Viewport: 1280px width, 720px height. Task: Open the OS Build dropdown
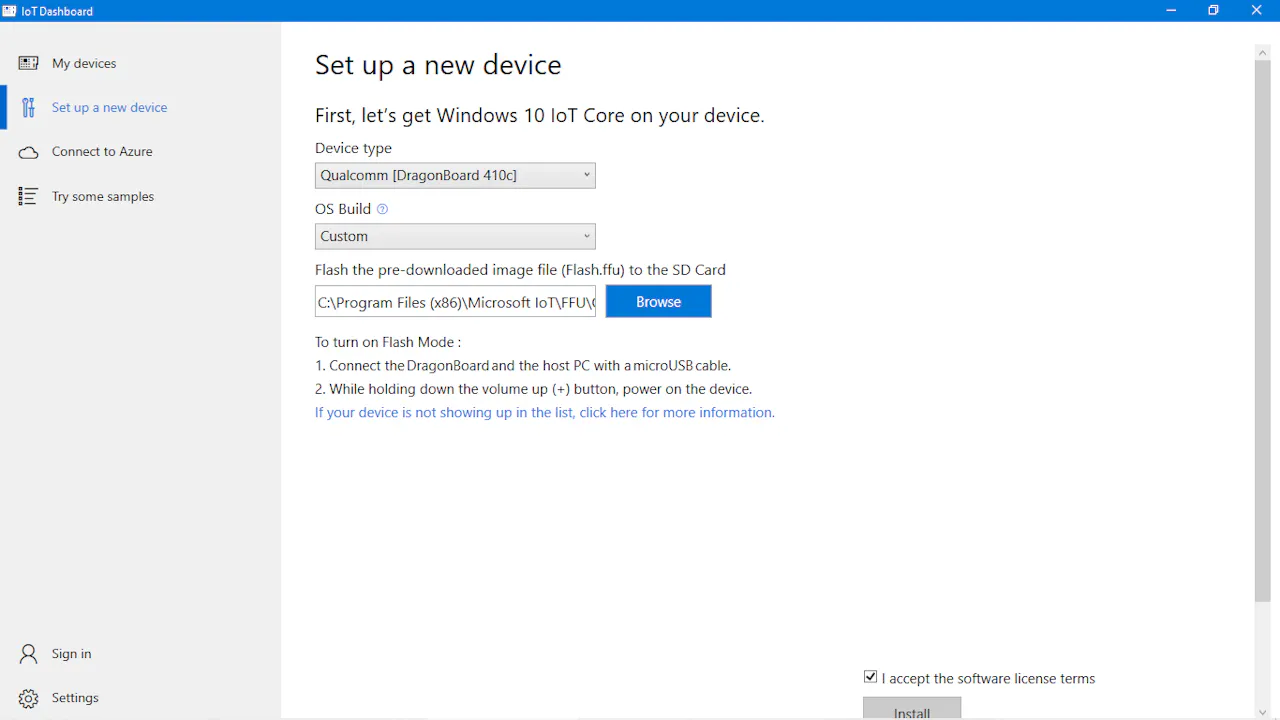click(x=455, y=237)
